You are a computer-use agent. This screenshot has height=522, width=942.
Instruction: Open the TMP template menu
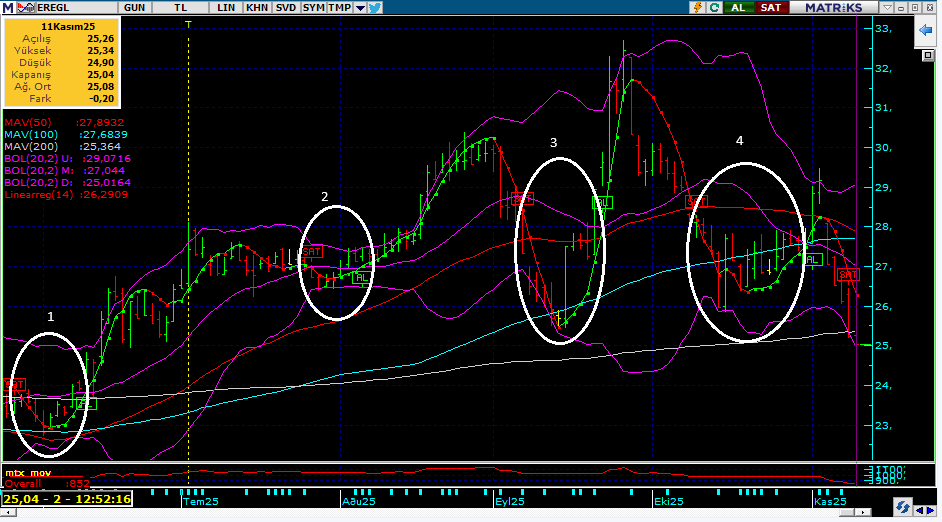click(x=340, y=7)
